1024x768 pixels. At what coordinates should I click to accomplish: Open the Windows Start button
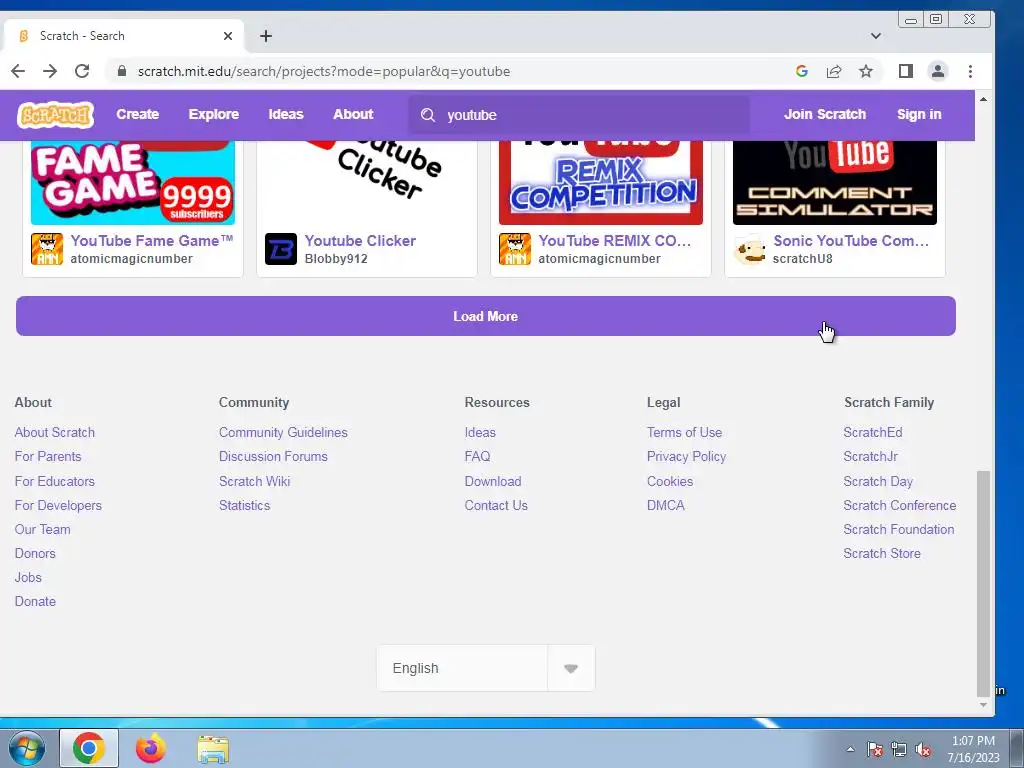[25, 748]
